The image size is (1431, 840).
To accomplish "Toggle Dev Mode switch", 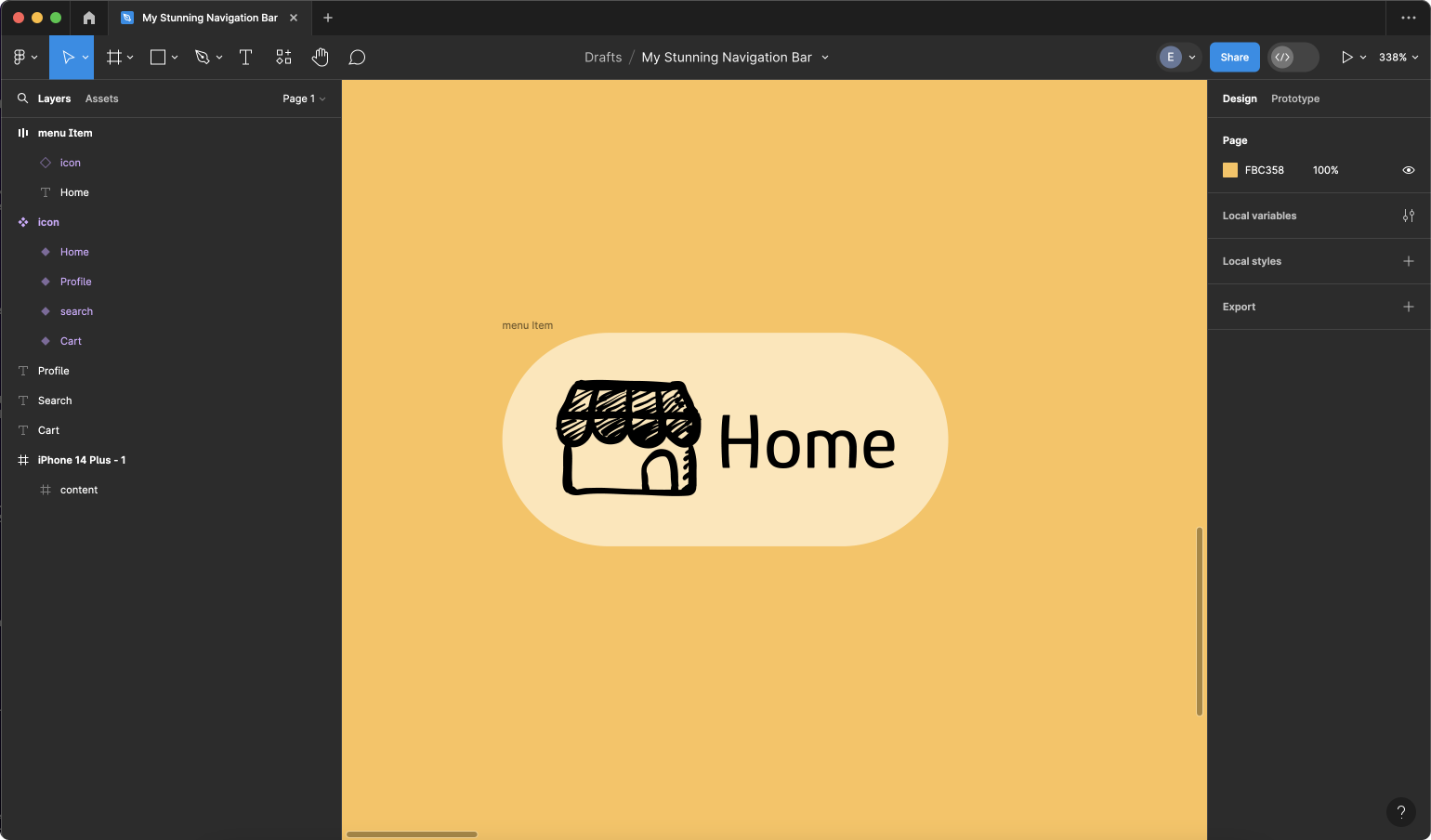I will tap(1293, 58).
